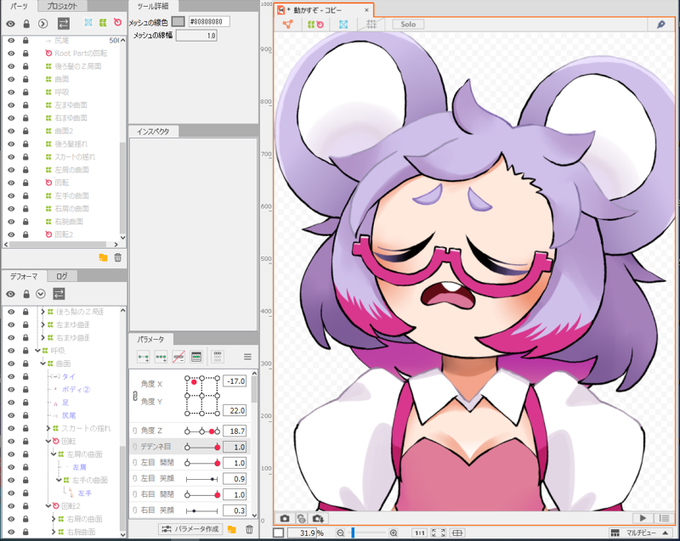The image size is (680, 541).
Task: Toggle the grid display icon in canvas toolbar
Action: coord(372,24)
